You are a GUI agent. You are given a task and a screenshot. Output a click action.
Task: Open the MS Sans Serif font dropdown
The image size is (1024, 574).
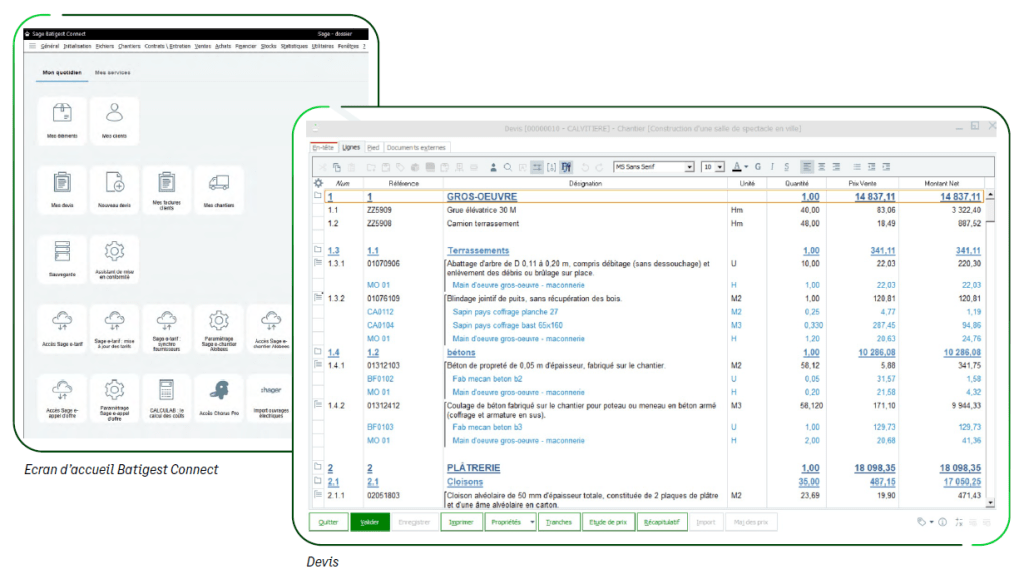pos(689,167)
